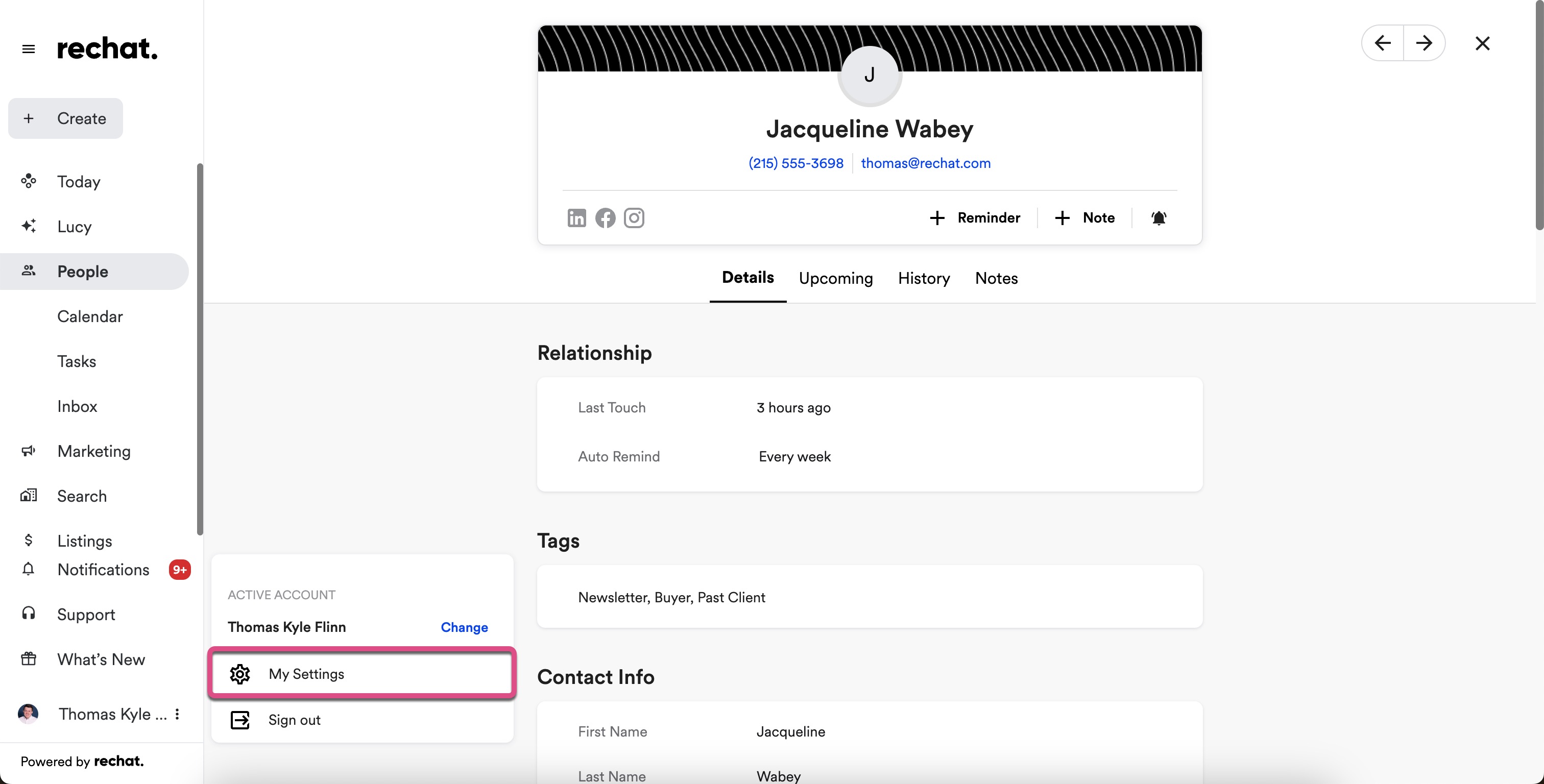Go to previous contact arrow
Viewport: 1544px width, 784px height.
pyautogui.click(x=1382, y=43)
